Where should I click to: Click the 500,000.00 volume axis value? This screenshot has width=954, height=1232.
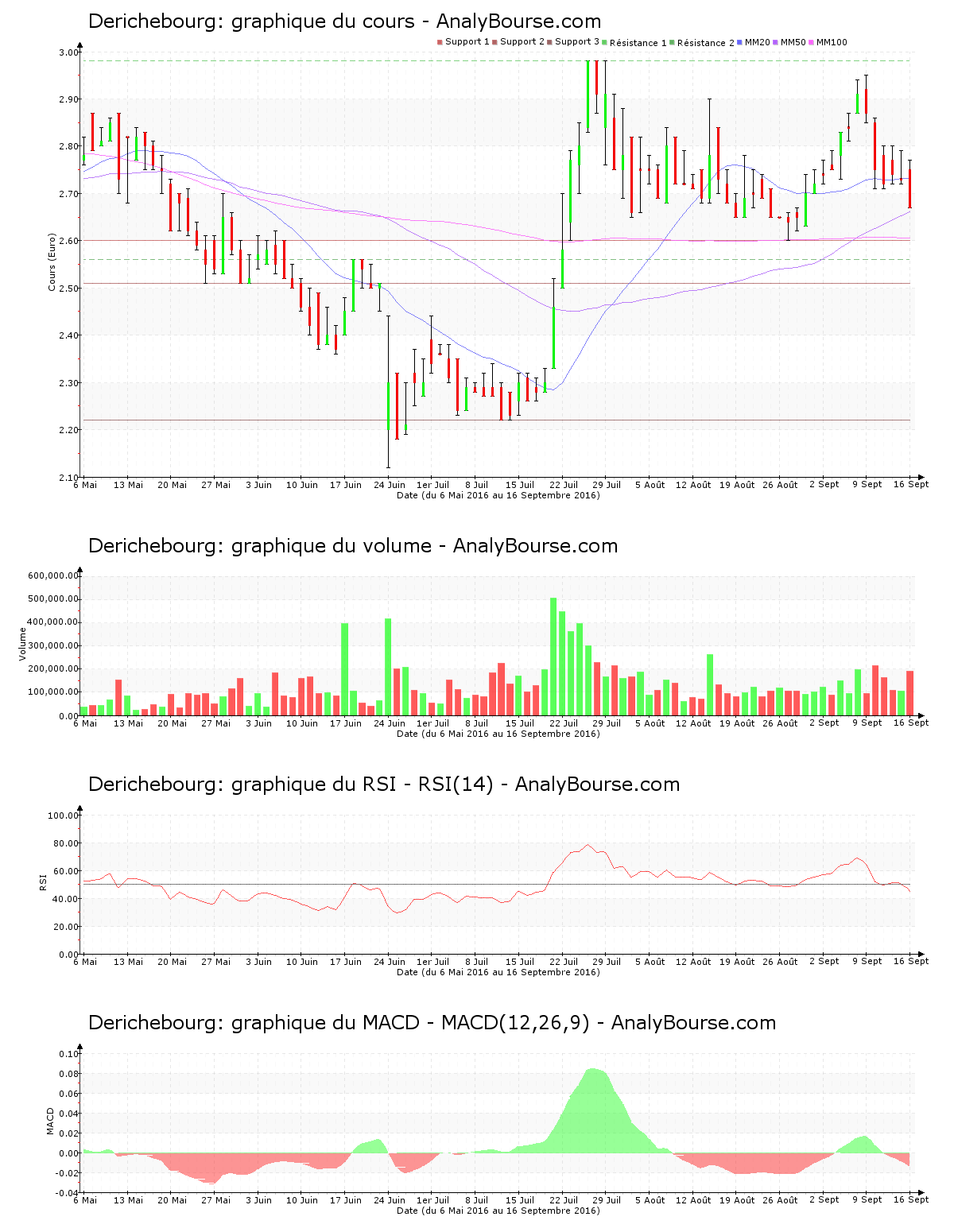pos(53,599)
